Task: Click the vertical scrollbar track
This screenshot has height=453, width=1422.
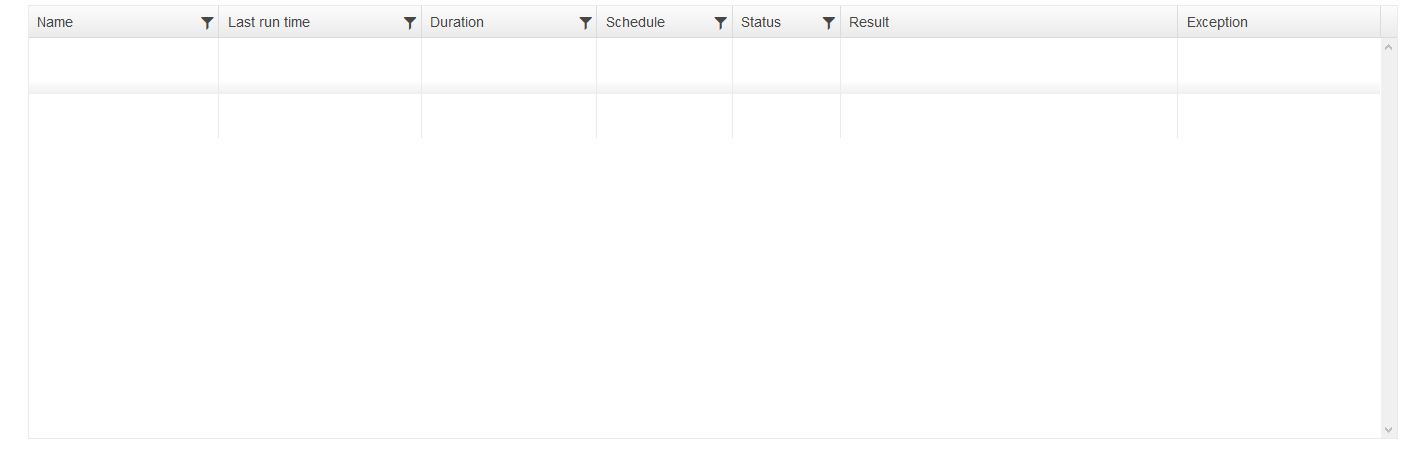Action: pyautogui.click(x=1388, y=240)
